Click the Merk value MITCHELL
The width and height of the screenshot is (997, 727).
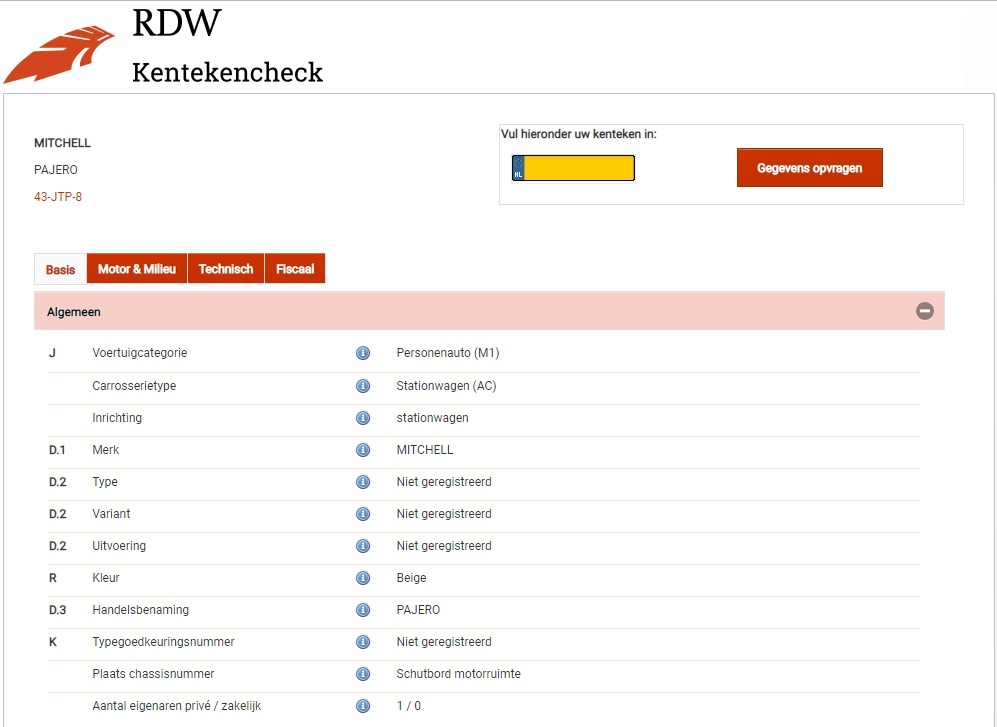[425, 450]
